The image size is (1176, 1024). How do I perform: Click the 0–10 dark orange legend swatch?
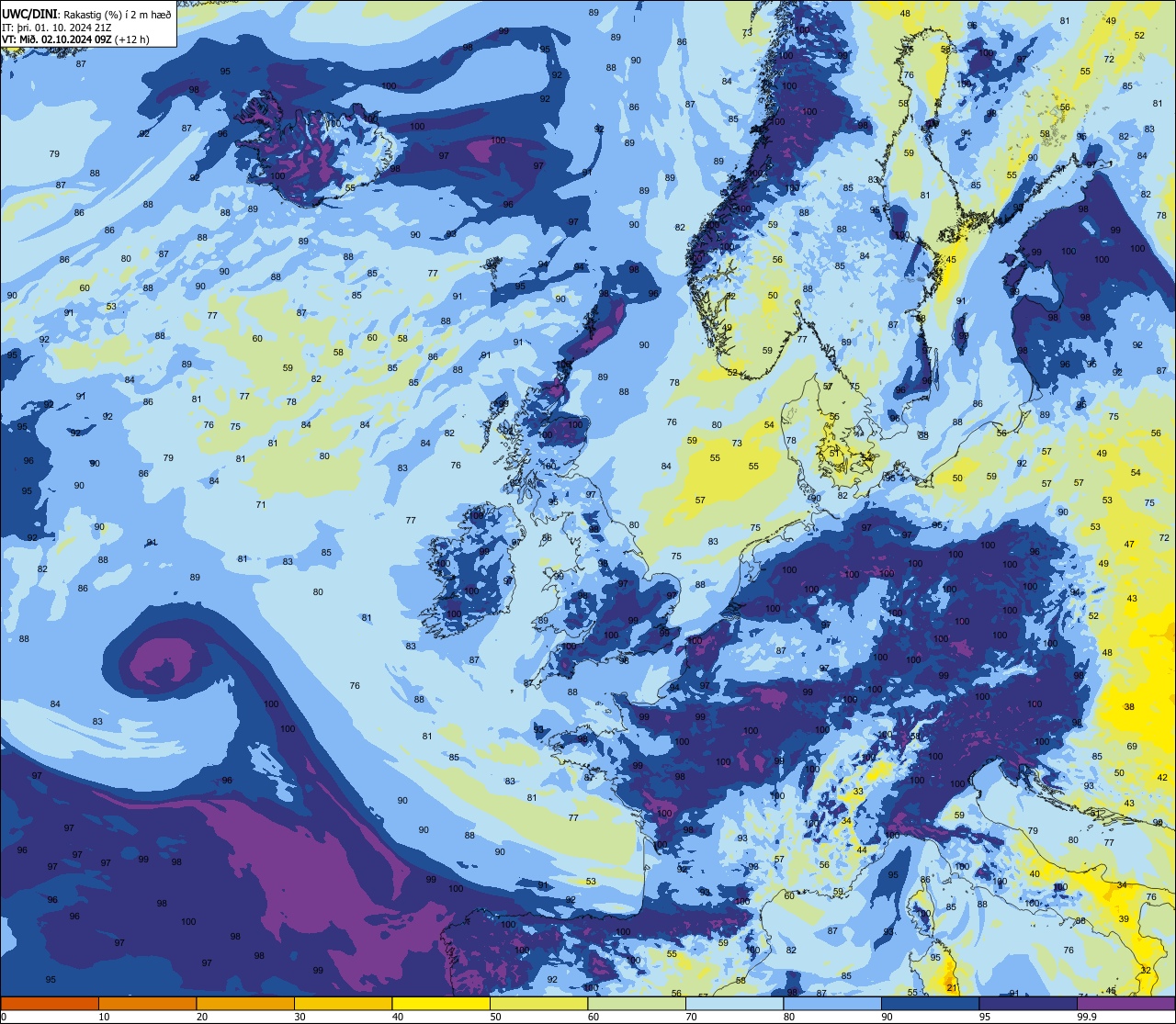[50, 1003]
